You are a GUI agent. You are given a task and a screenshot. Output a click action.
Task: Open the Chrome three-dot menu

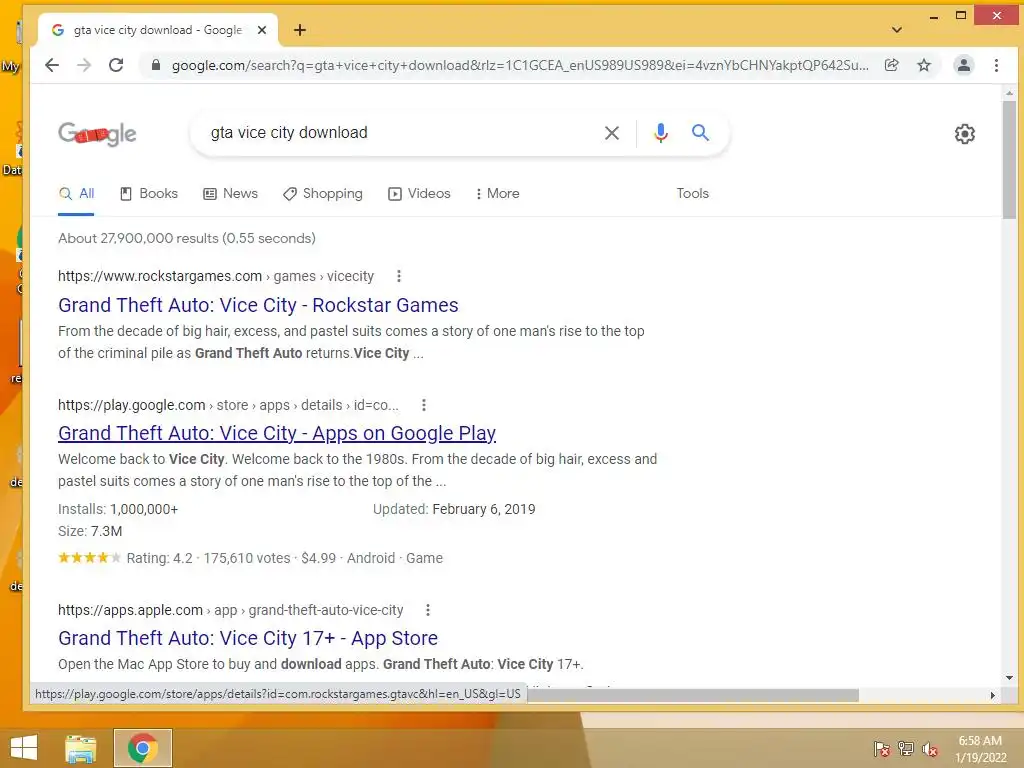[996, 65]
